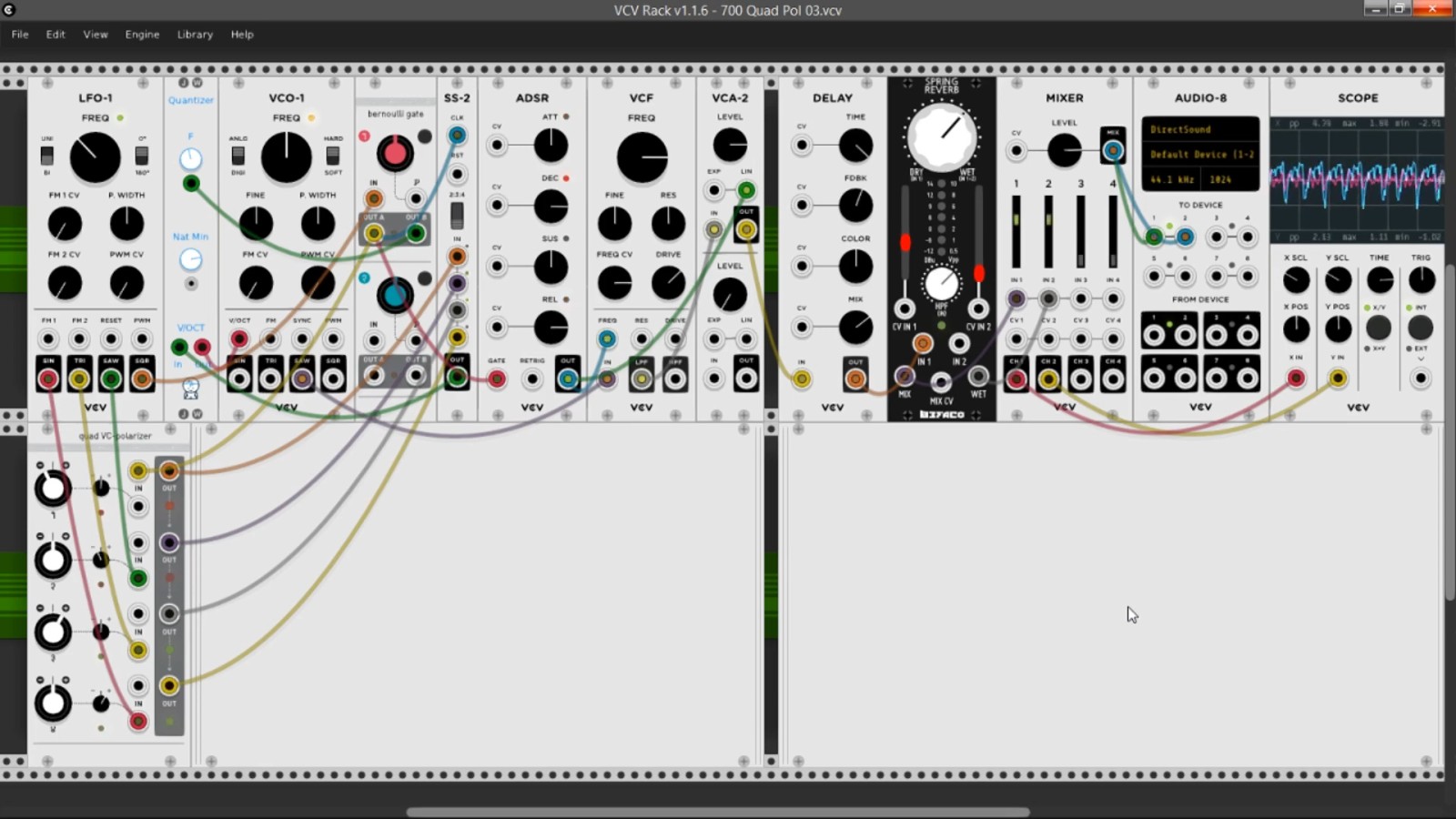Toggle the LFO-1 0°/180° phase switch
1456x819 pixels.
pyautogui.click(x=142, y=155)
